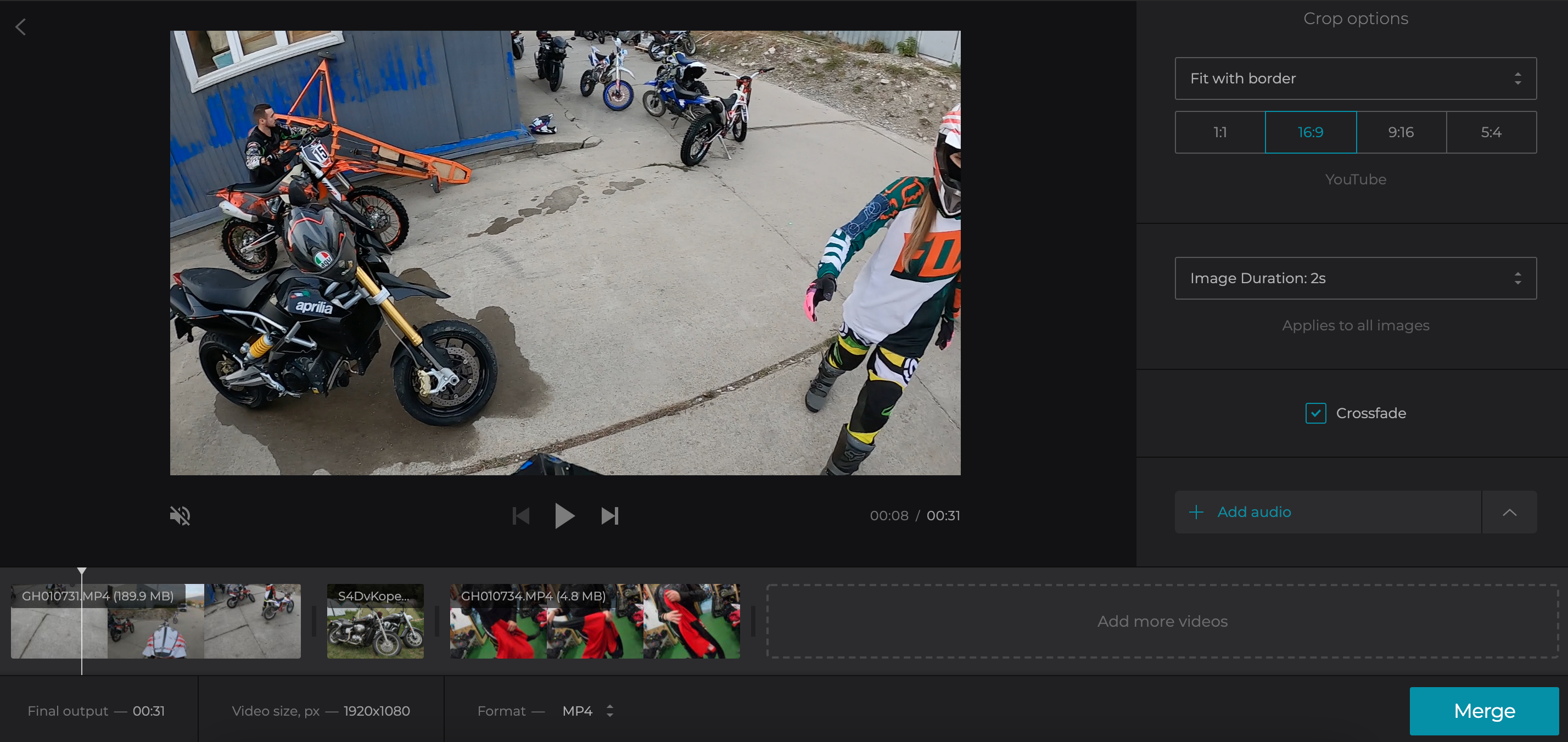Select the 1:1 aspect ratio
1568x742 pixels.
click(1220, 132)
